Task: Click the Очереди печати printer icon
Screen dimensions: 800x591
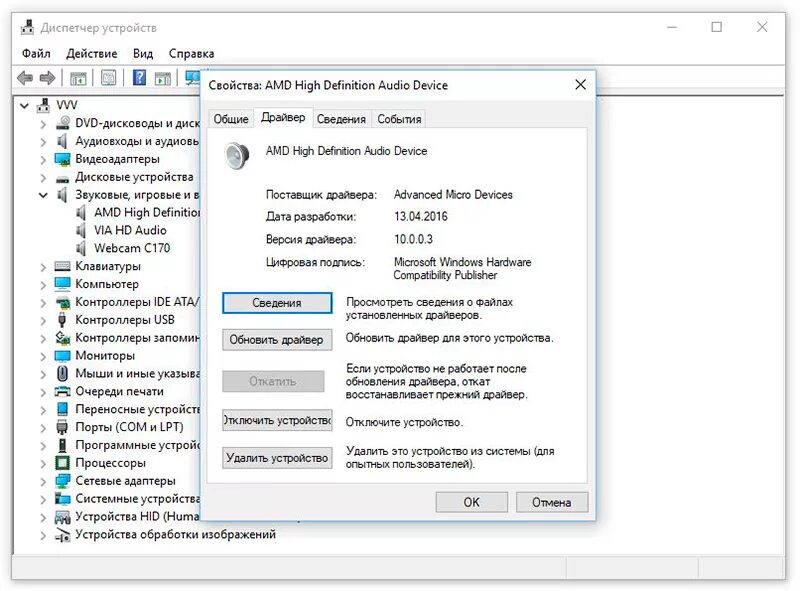Action: (x=62, y=391)
